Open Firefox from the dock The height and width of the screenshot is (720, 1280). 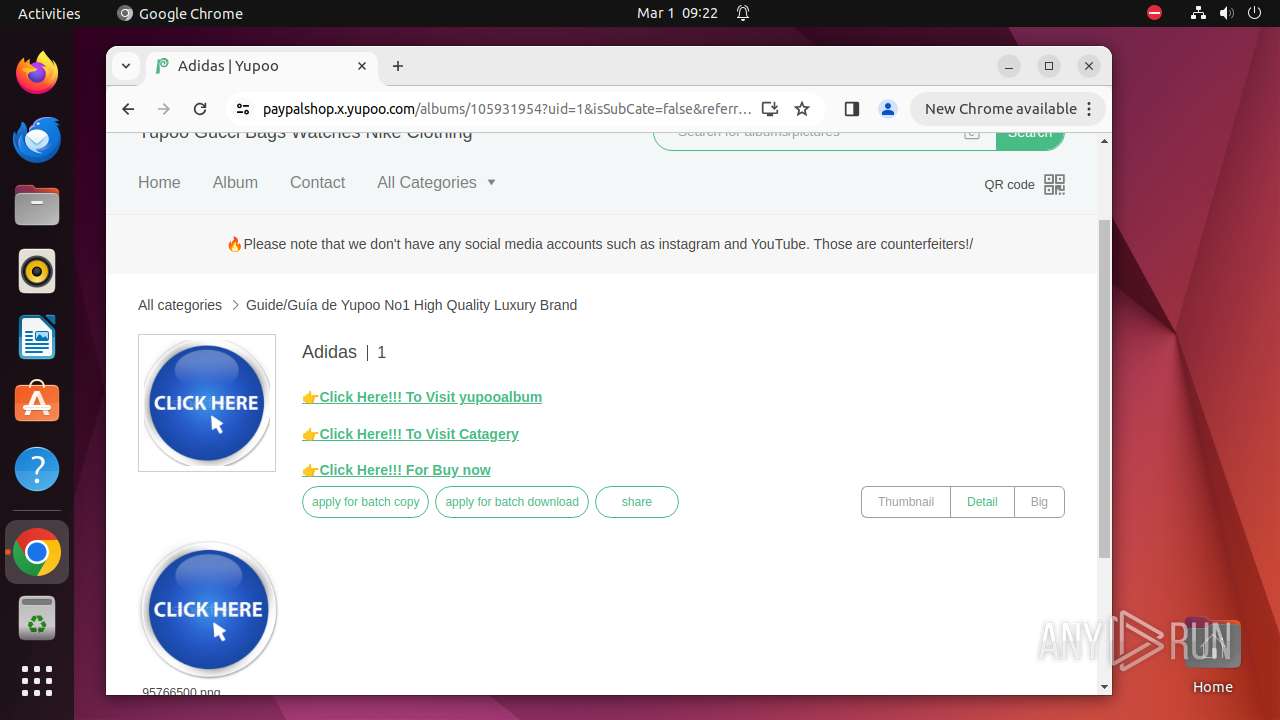click(37, 73)
